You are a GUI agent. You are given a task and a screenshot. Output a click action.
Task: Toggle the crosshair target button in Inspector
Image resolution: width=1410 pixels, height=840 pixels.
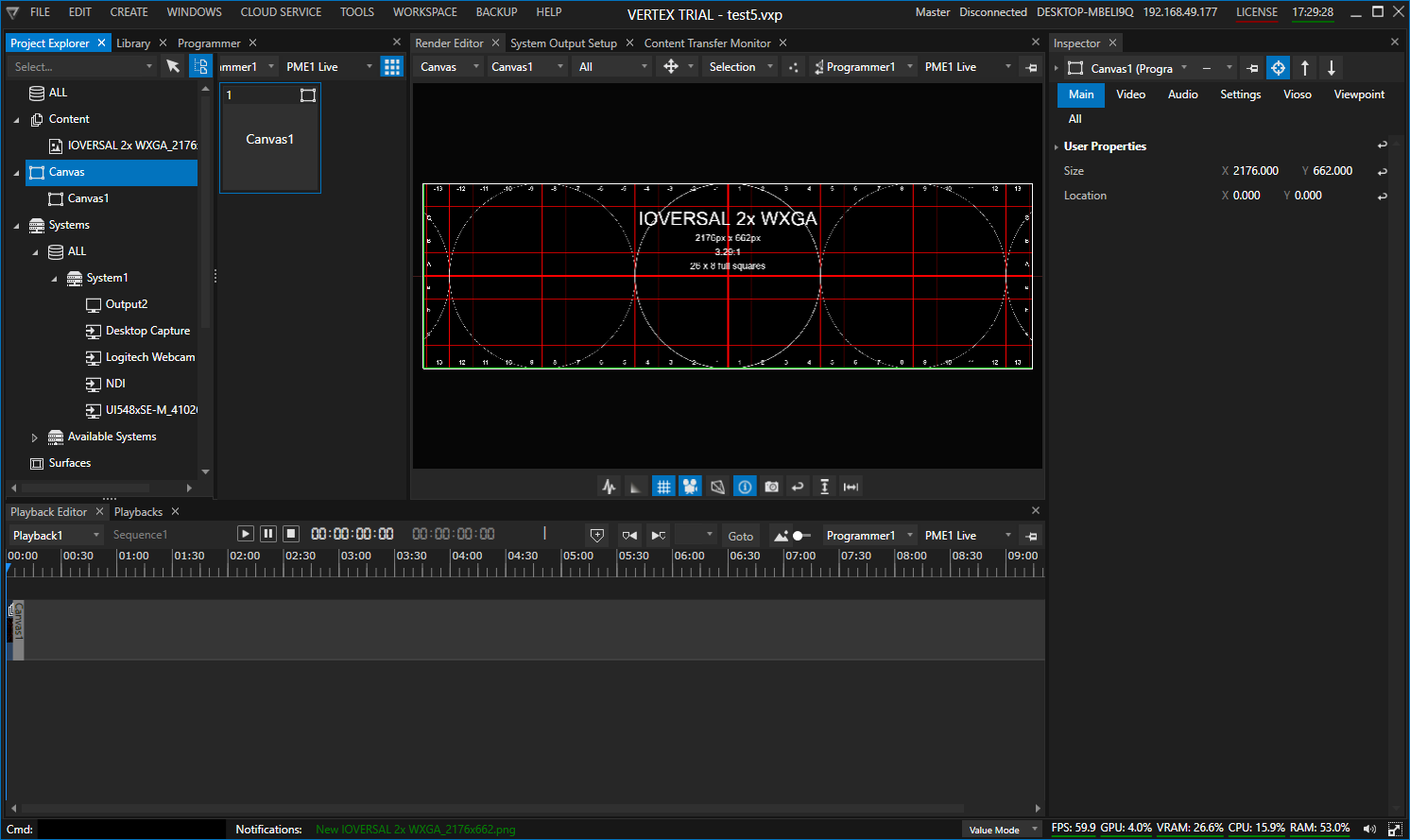(x=1278, y=68)
